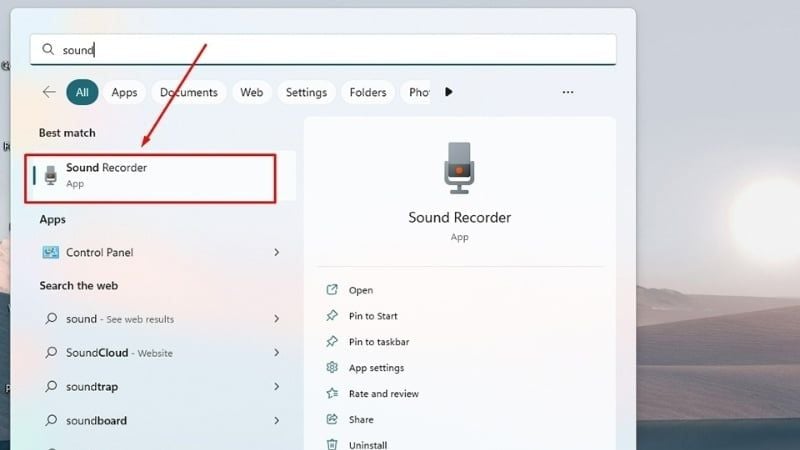This screenshot has width=800, height=450.
Task: Switch to the Apps filter tab
Action: point(124,92)
